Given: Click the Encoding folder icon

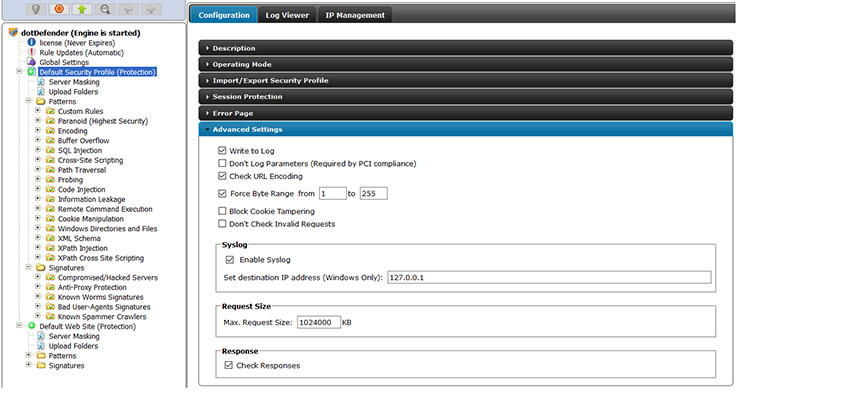Looking at the screenshot, I should pos(50,131).
